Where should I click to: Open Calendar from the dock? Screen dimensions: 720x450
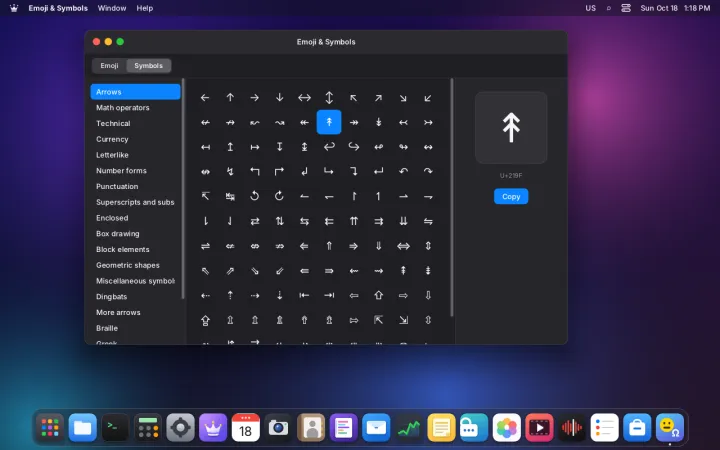246,428
